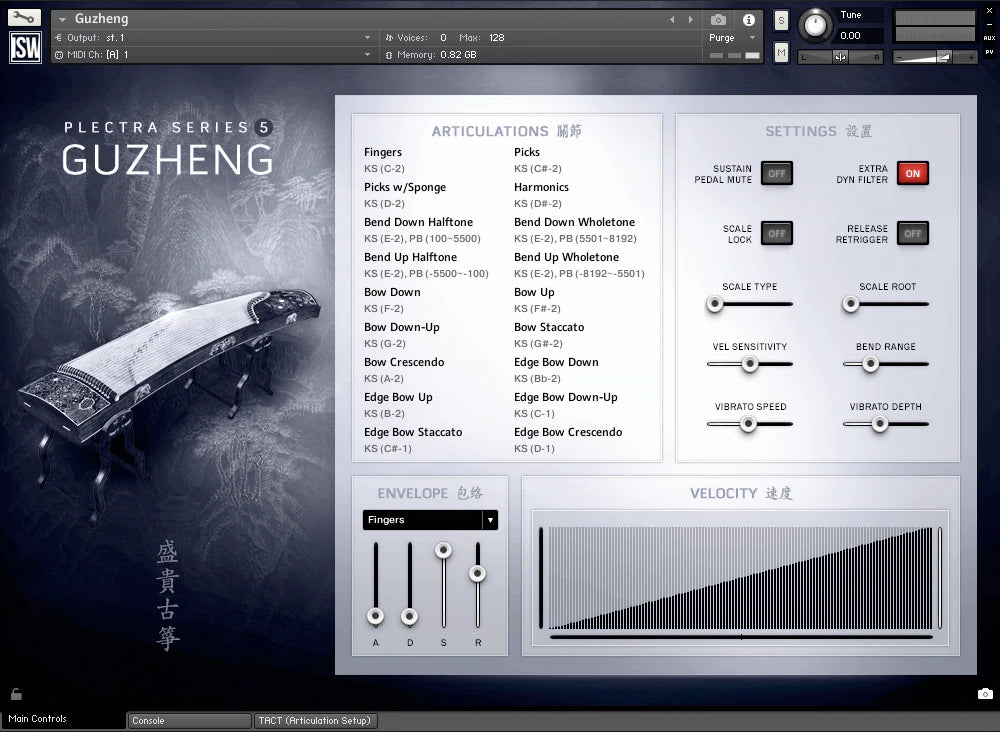
Task: Toggle the Release Retrigger button
Action: pos(912,233)
